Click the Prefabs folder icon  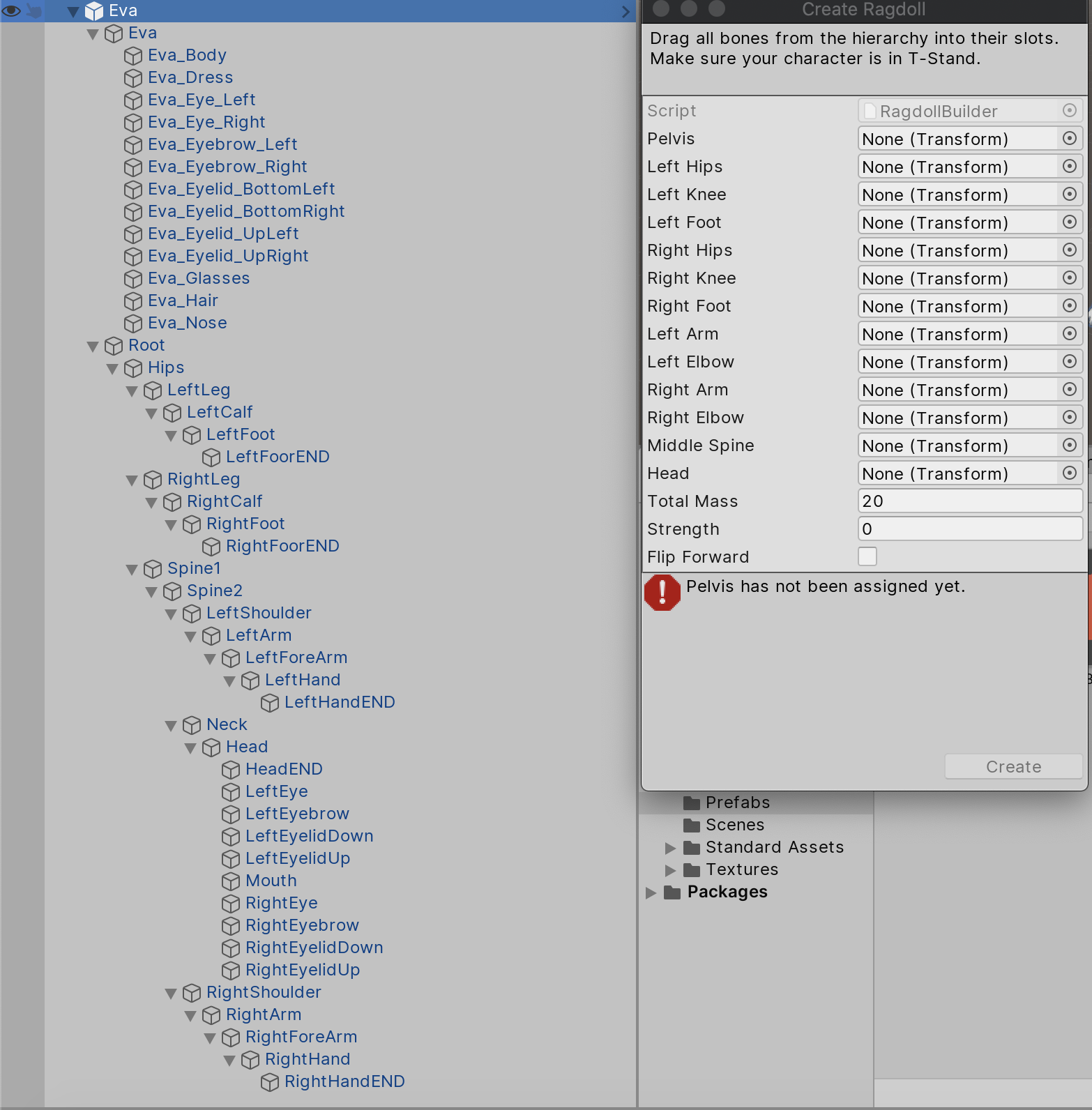point(692,803)
